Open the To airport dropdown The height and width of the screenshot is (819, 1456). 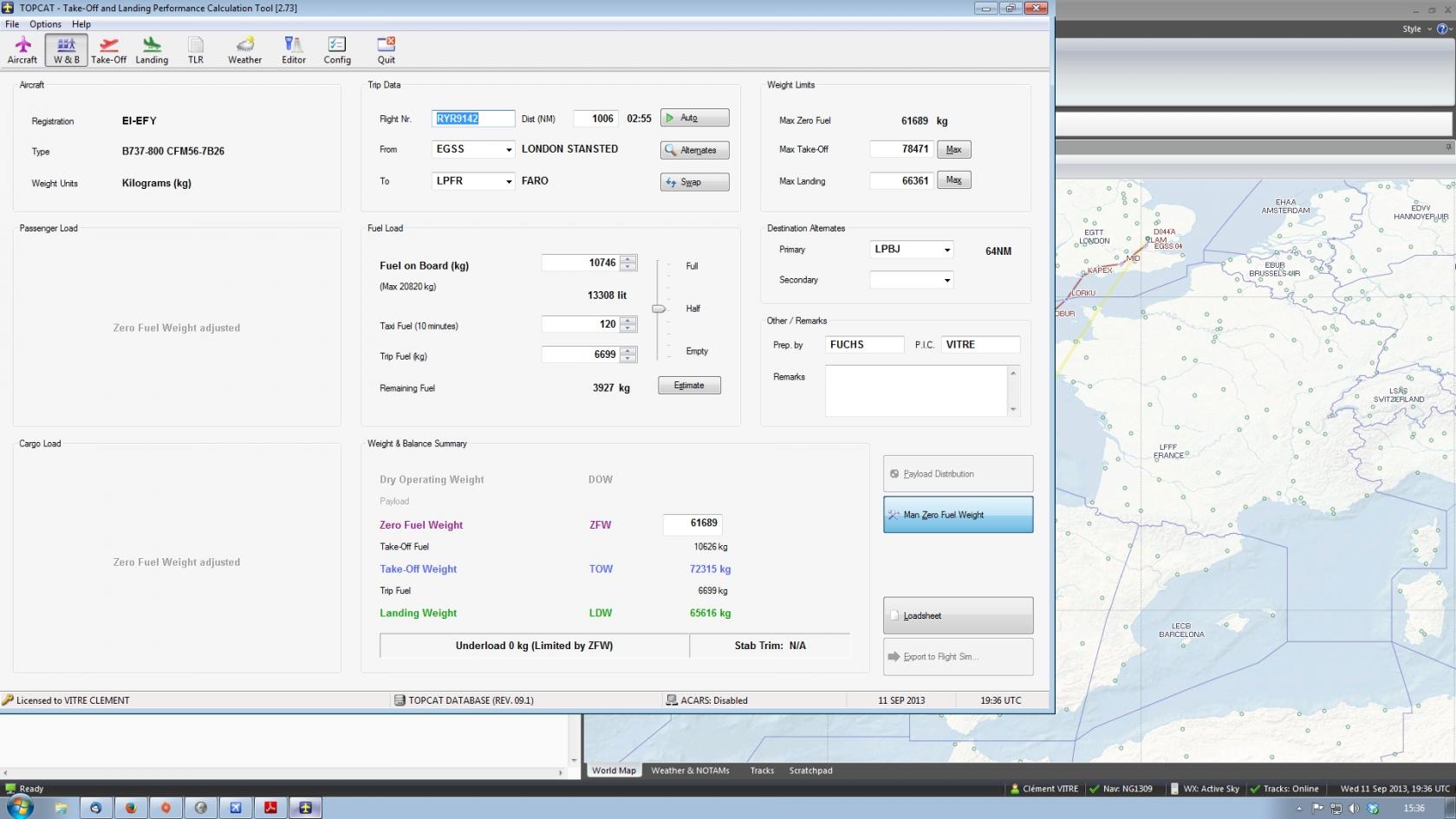(509, 181)
